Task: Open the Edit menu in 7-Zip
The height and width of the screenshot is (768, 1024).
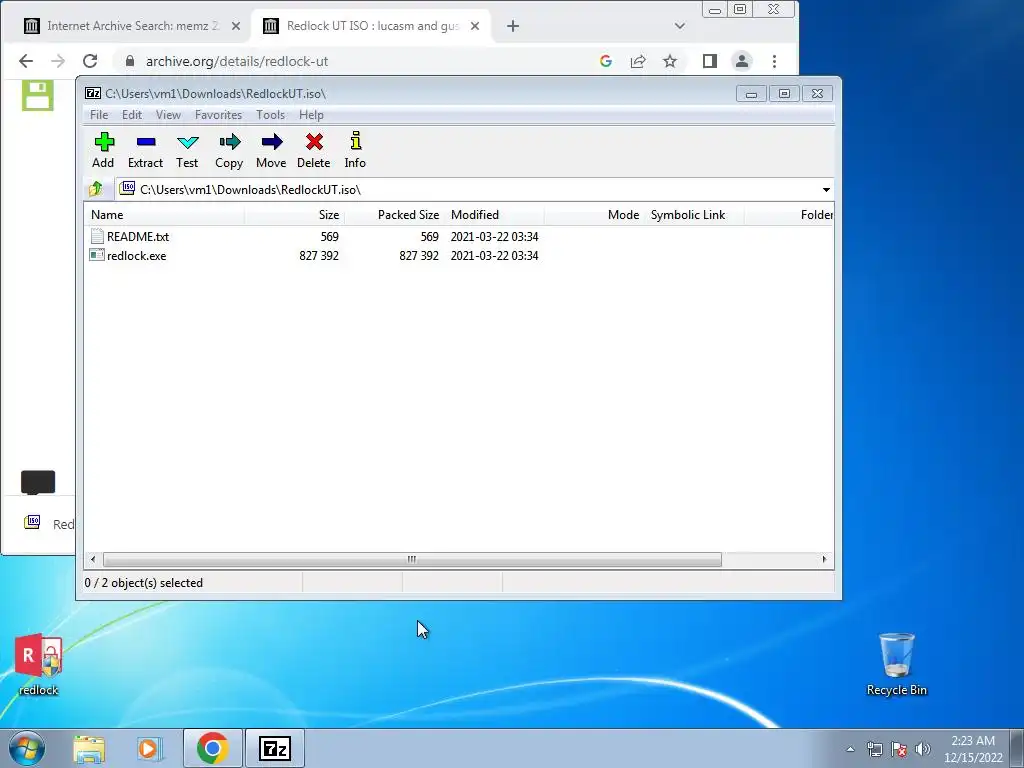Action: [x=132, y=115]
